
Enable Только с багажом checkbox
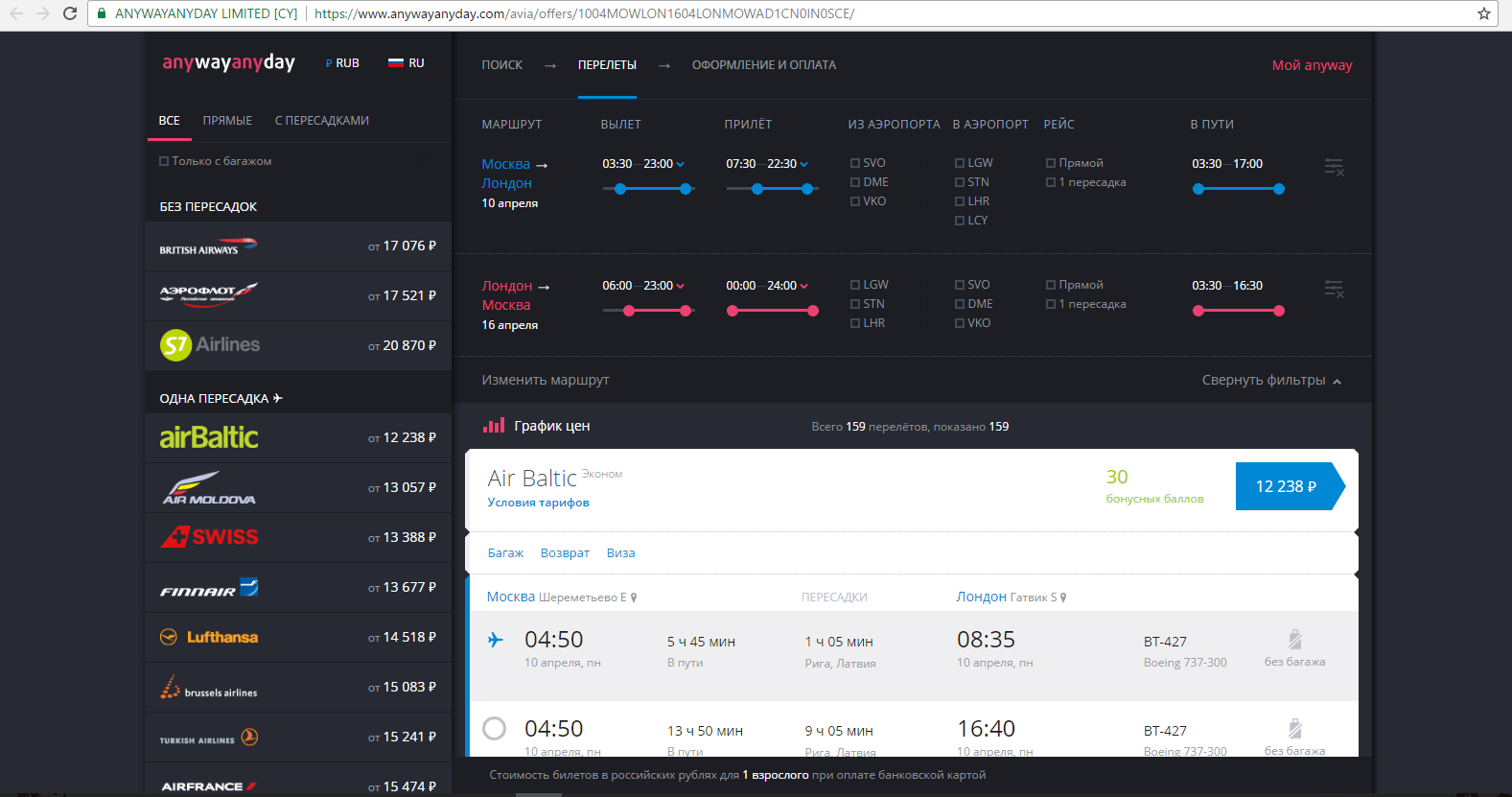coord(164,161)
